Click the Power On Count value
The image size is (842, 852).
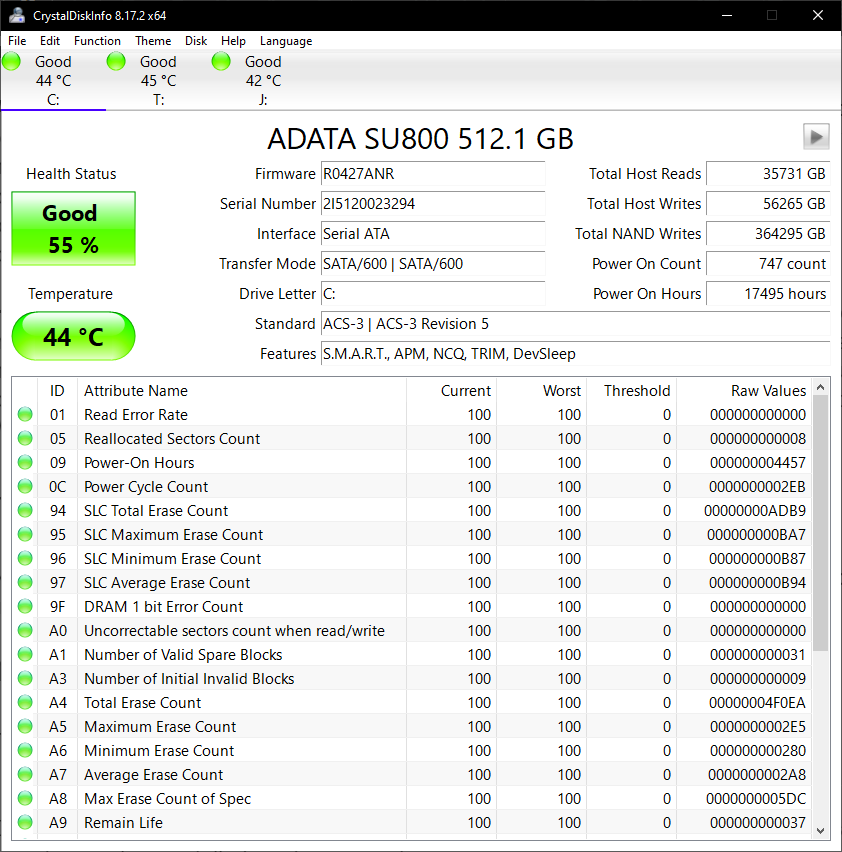[x=768, y=264]
